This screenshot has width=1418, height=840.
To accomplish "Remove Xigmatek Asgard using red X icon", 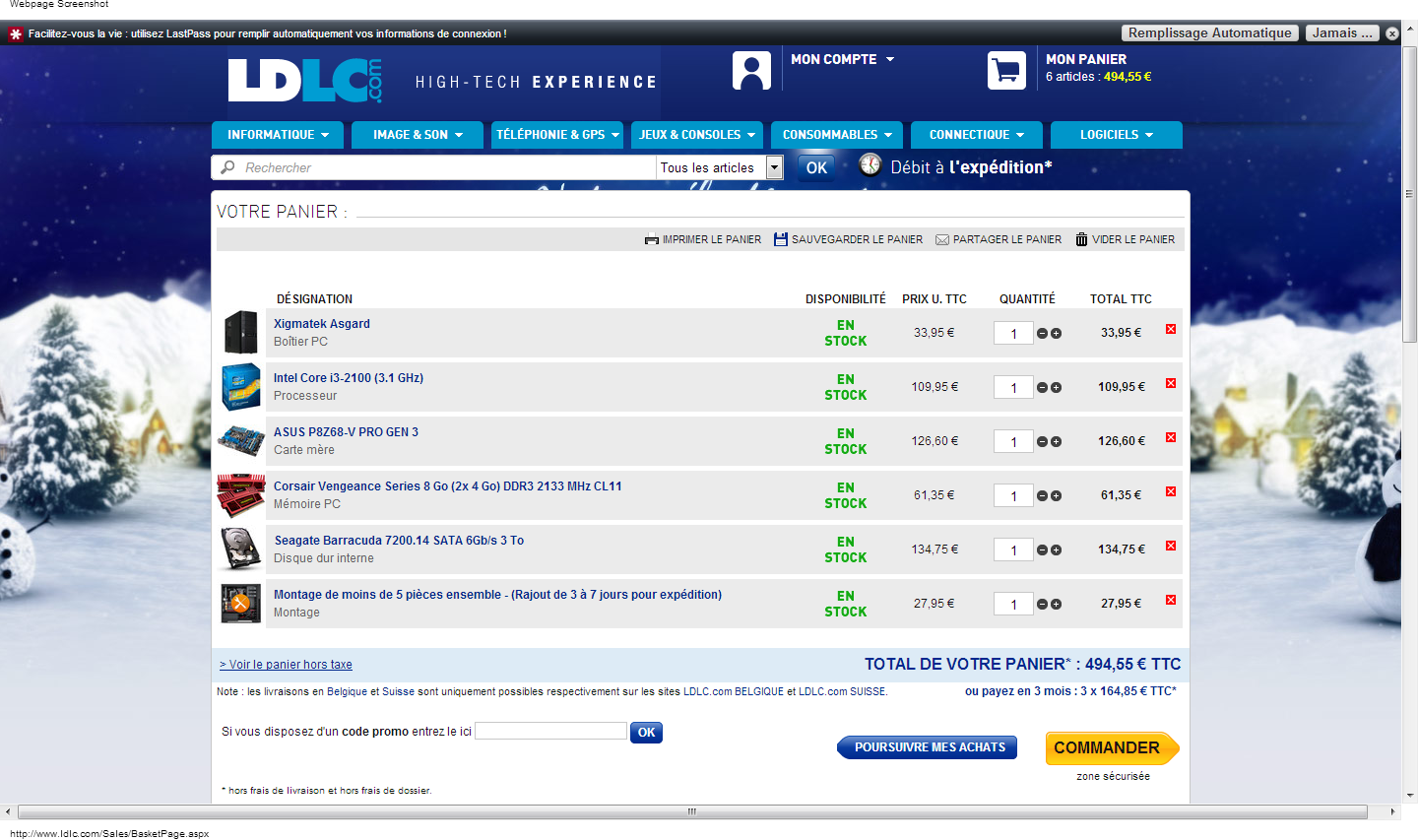I will (x=1171, y=329).
